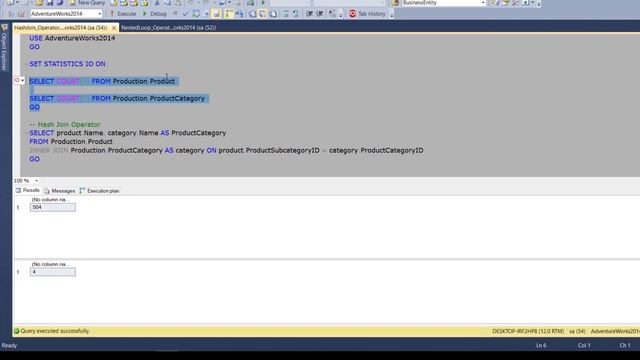This screenshot has height=360, width=640.
Task: Click Specify Values for Template Parameters icon
Action: point(332,13)
